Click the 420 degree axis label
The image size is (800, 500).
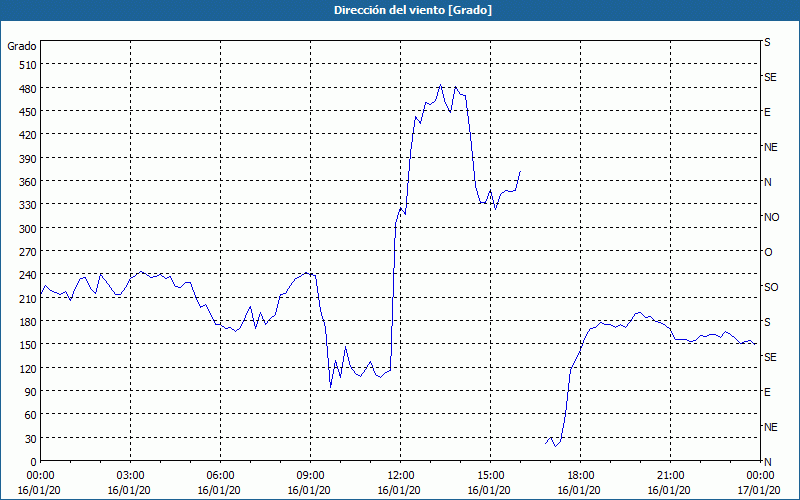click(x=28, y=135)
